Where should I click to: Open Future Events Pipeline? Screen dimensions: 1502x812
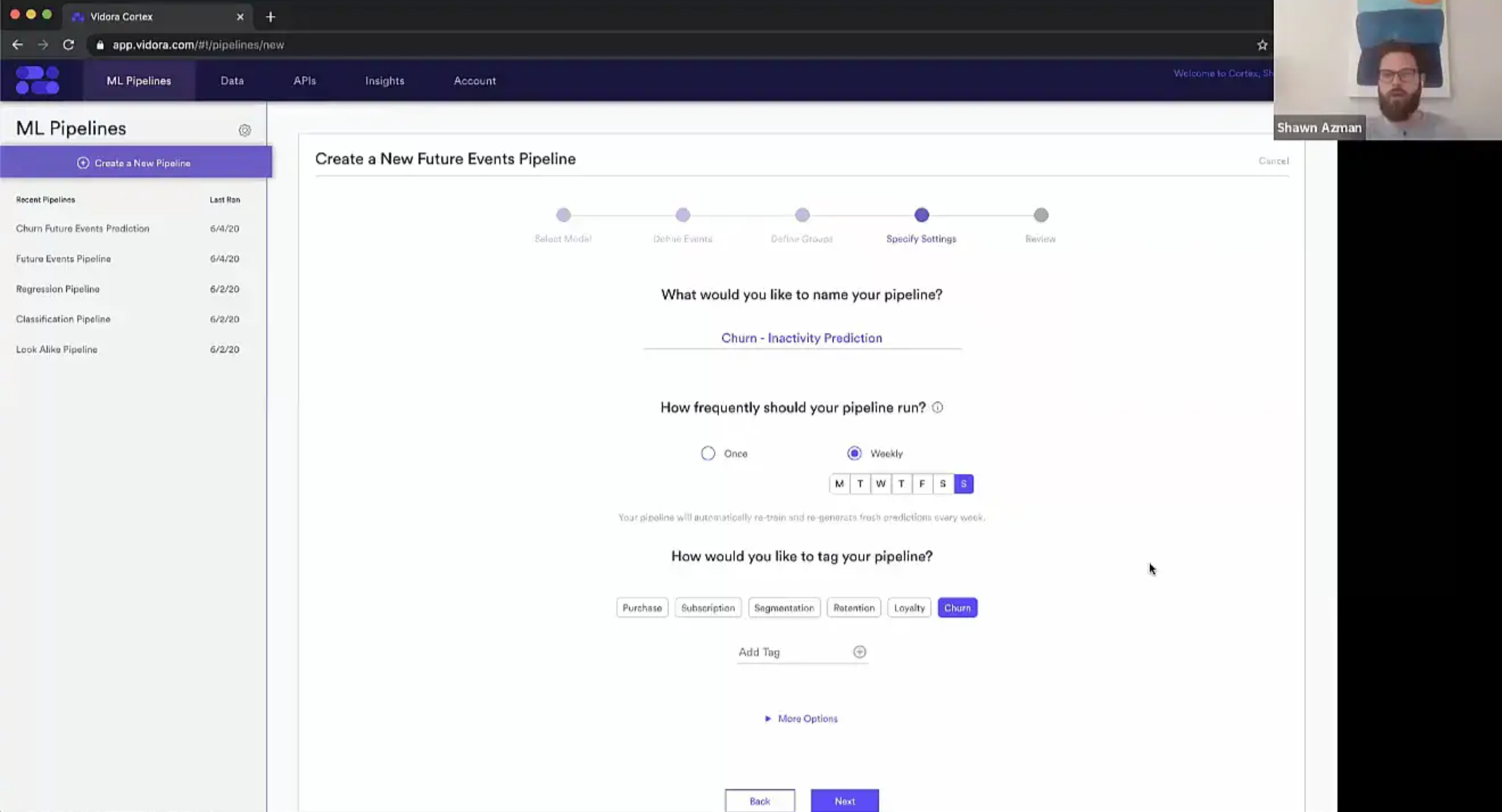point(64,258)
